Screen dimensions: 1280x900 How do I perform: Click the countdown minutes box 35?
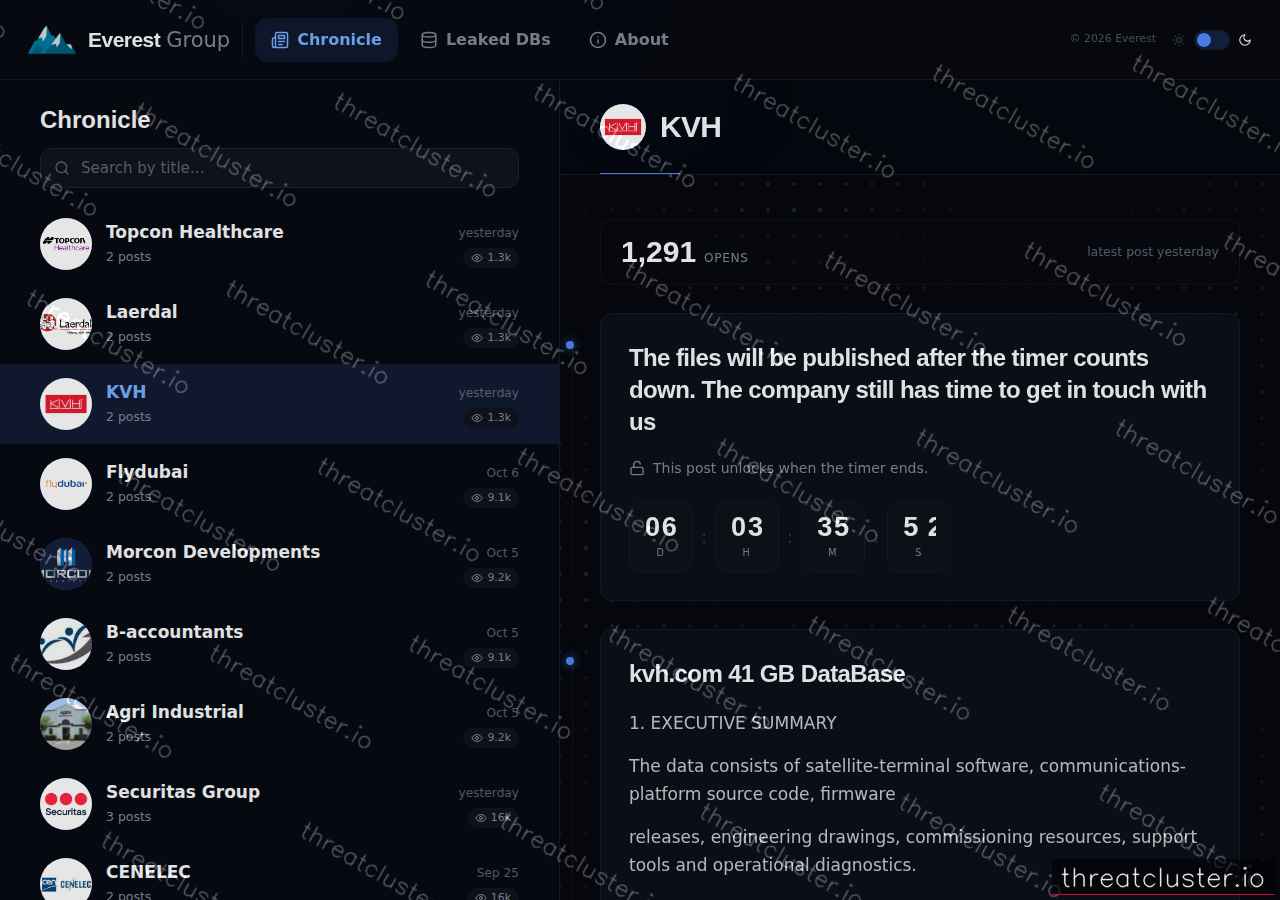tap(833, 537)
